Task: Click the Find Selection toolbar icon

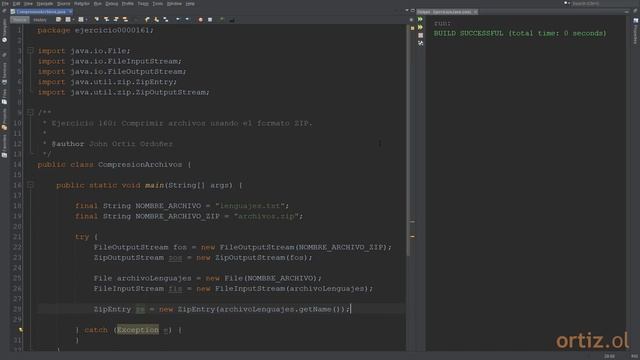Action: [97, 19]
